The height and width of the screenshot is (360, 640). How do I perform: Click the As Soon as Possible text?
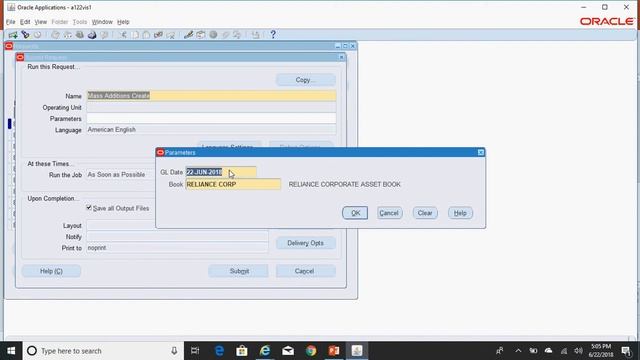[x=116, y=175]
